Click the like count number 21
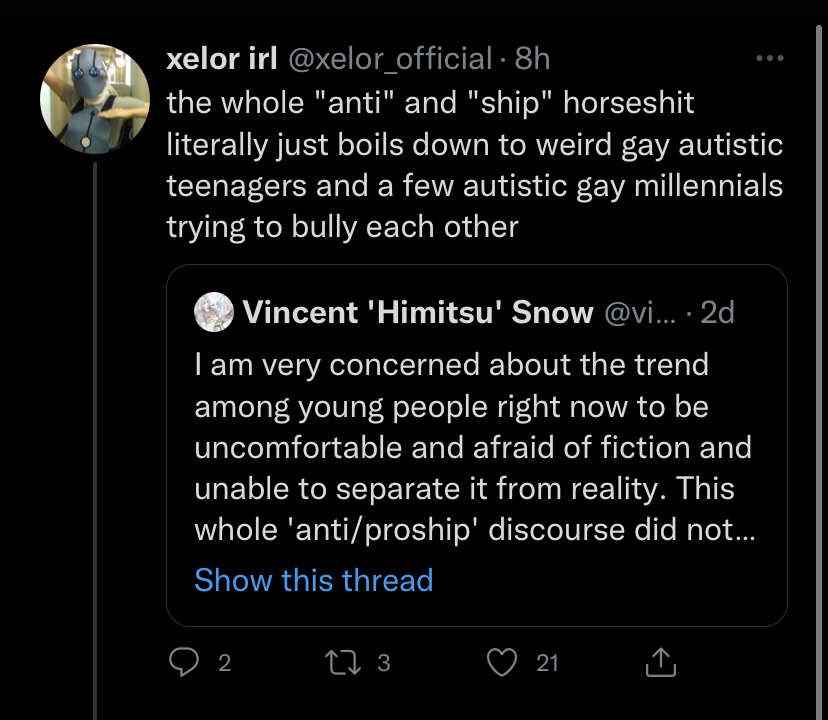This screenshot has width=828, height=720. pyautogui.click(x=547, y=662)
